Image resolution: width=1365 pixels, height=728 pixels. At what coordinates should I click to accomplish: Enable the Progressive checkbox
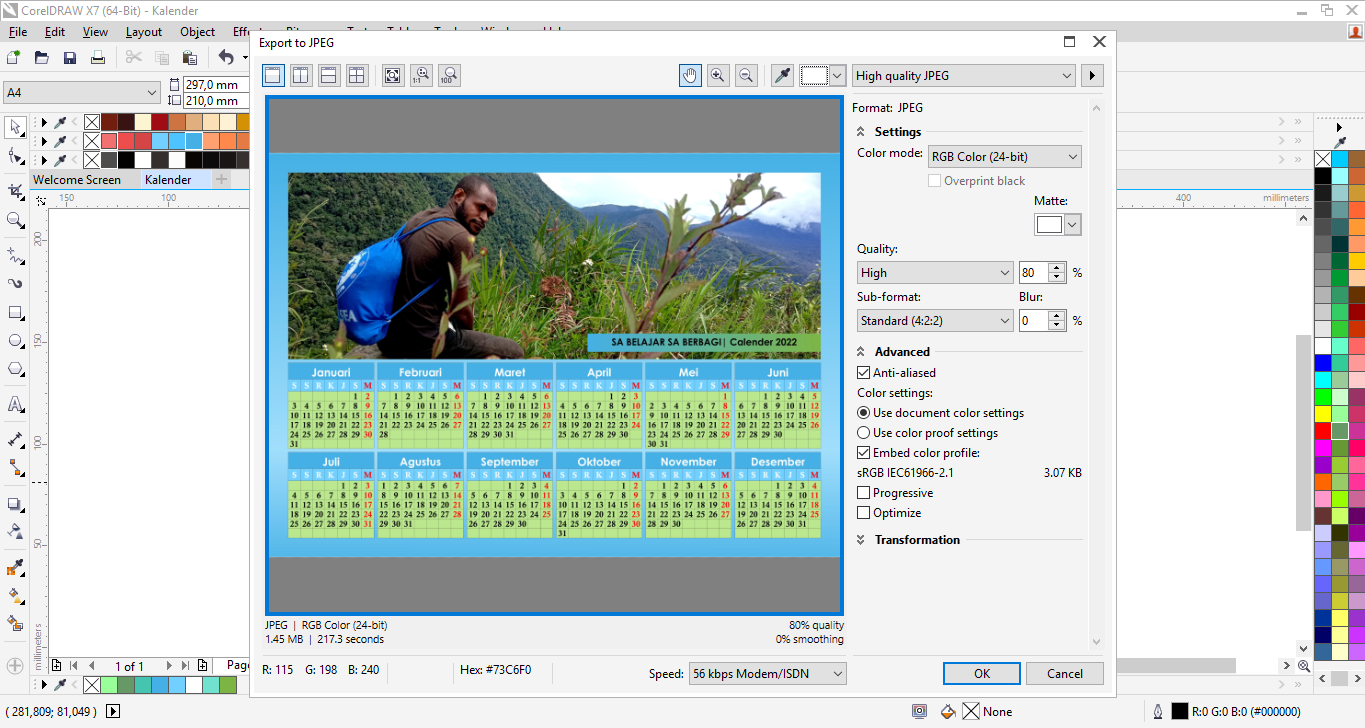(x=864, y=492)
